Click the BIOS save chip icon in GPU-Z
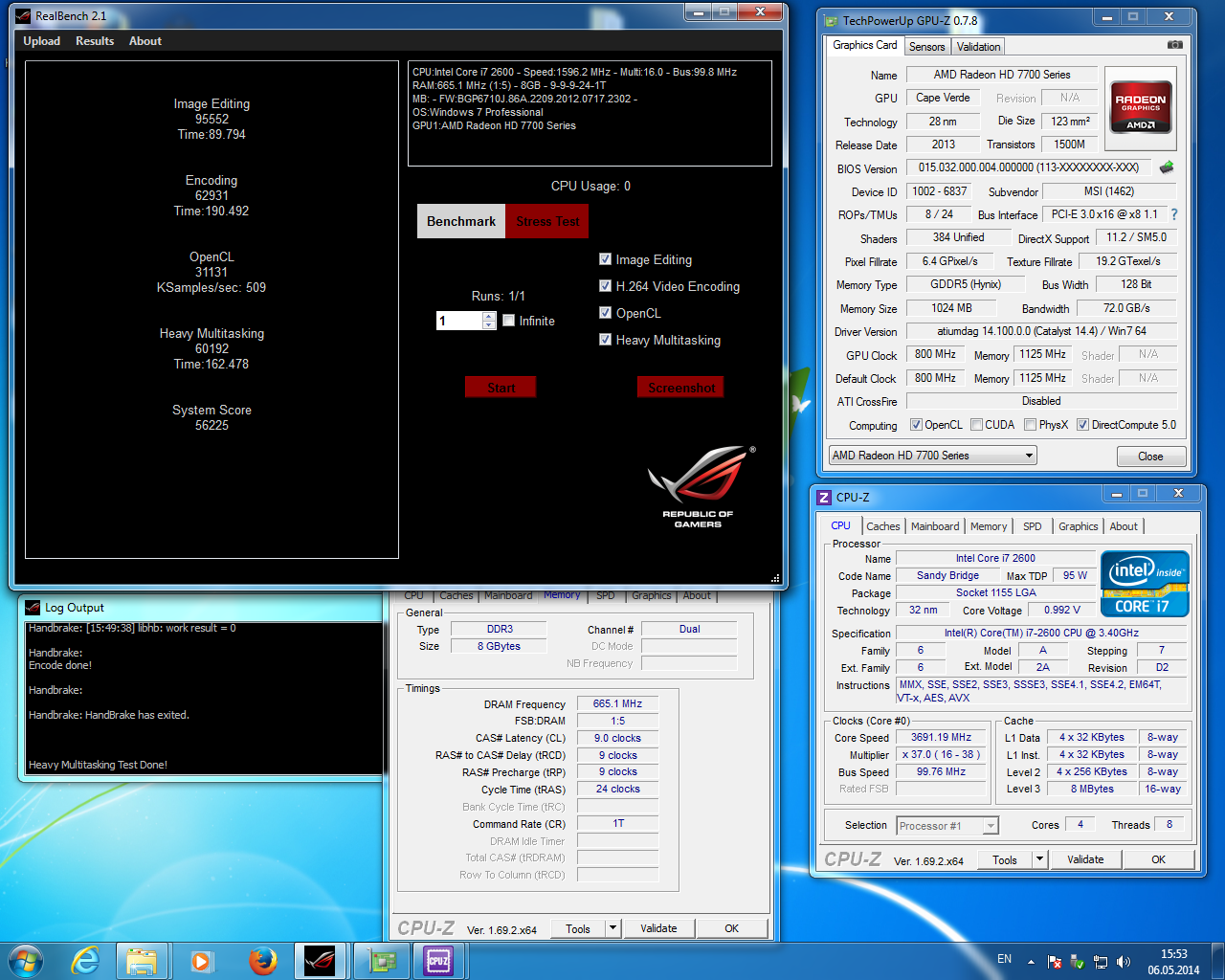The height and width of the screenshot is (980, 1225). (1167, 167)
